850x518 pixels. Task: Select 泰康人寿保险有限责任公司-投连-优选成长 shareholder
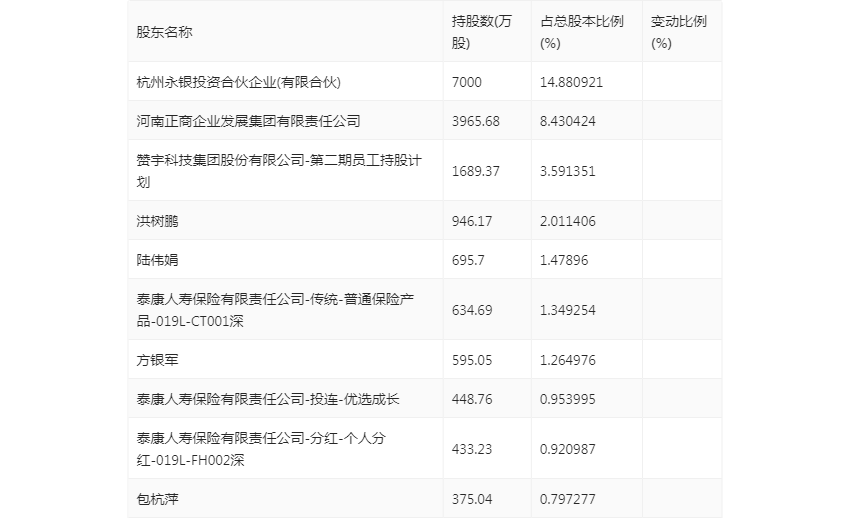point(268,399)
